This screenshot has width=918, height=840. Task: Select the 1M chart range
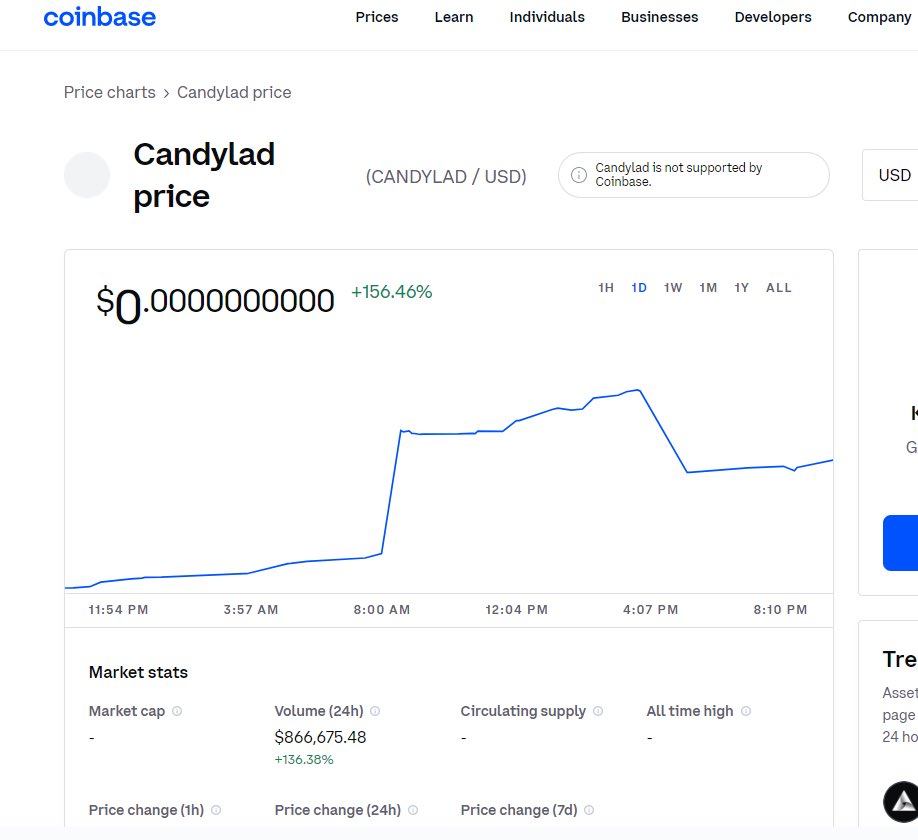tap(708, 287)
